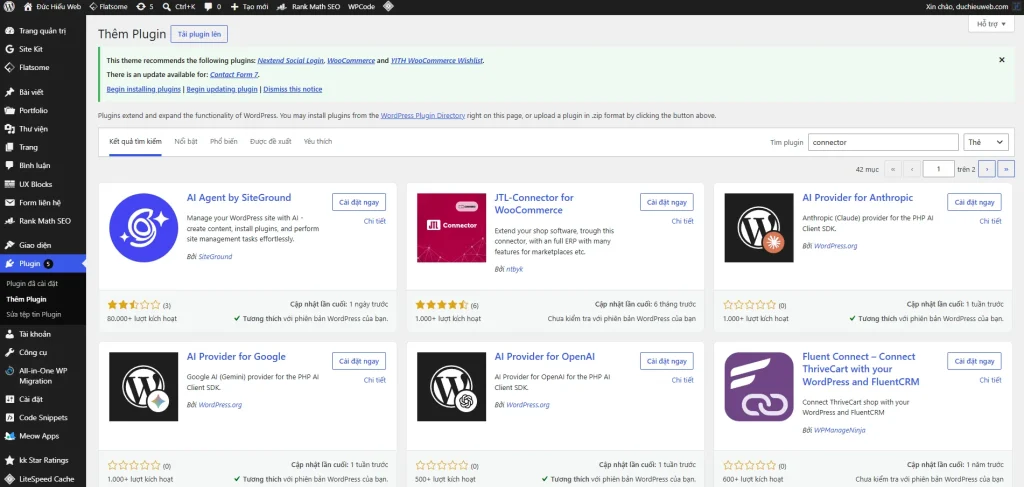Click the diamond icon after WPCode
1024x487 pixels.
click(387, 7)
